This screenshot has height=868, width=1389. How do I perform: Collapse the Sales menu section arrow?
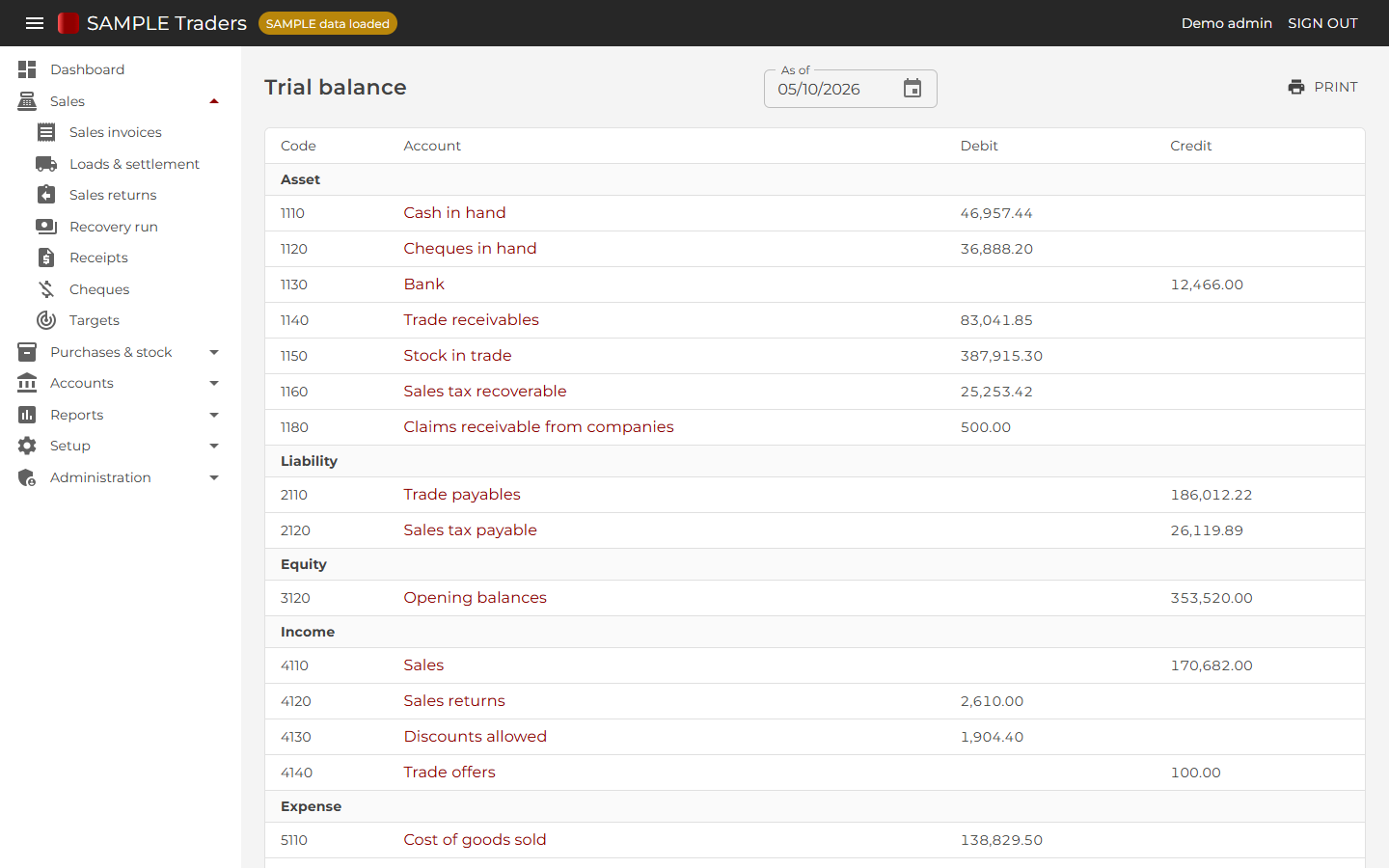[214, 101]
